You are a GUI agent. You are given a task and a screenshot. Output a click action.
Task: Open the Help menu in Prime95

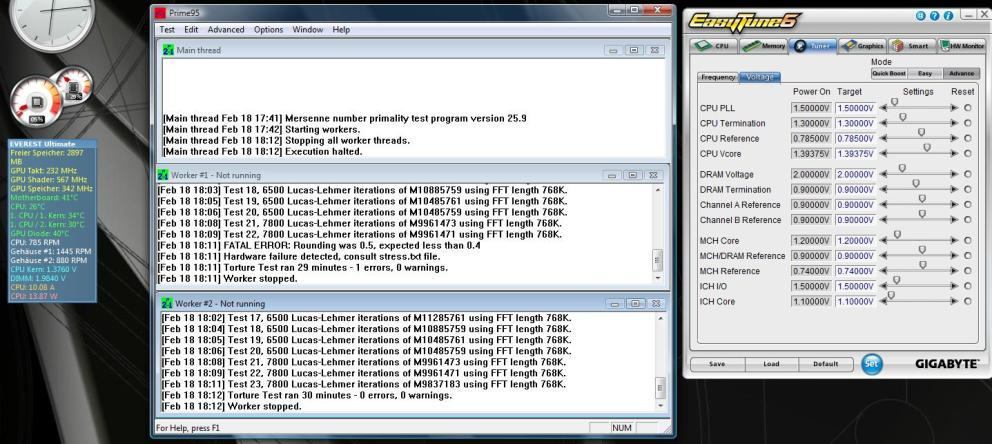tap(341, 30)
